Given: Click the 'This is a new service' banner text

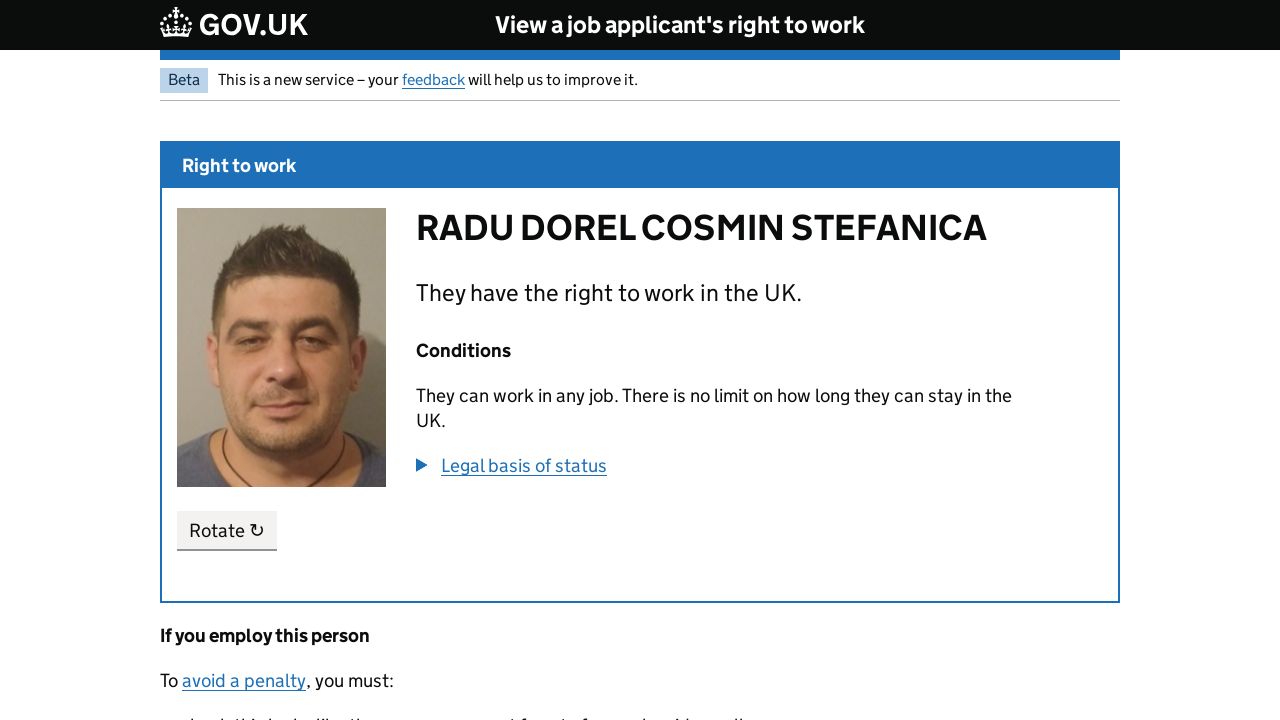Looking at the screenshot, I should pyautogui.click(x=308, y=80).
